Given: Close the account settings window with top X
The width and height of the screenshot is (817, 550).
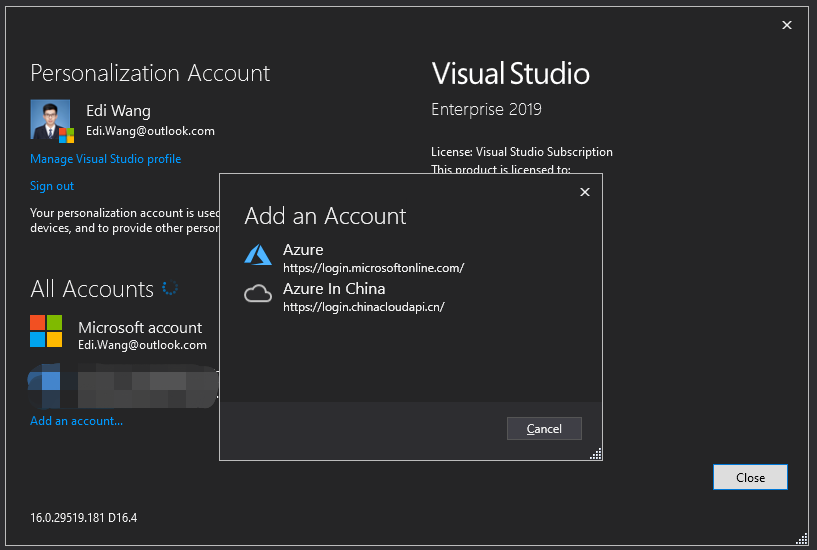Looking at the screenshot, I should tap(787, 26).
